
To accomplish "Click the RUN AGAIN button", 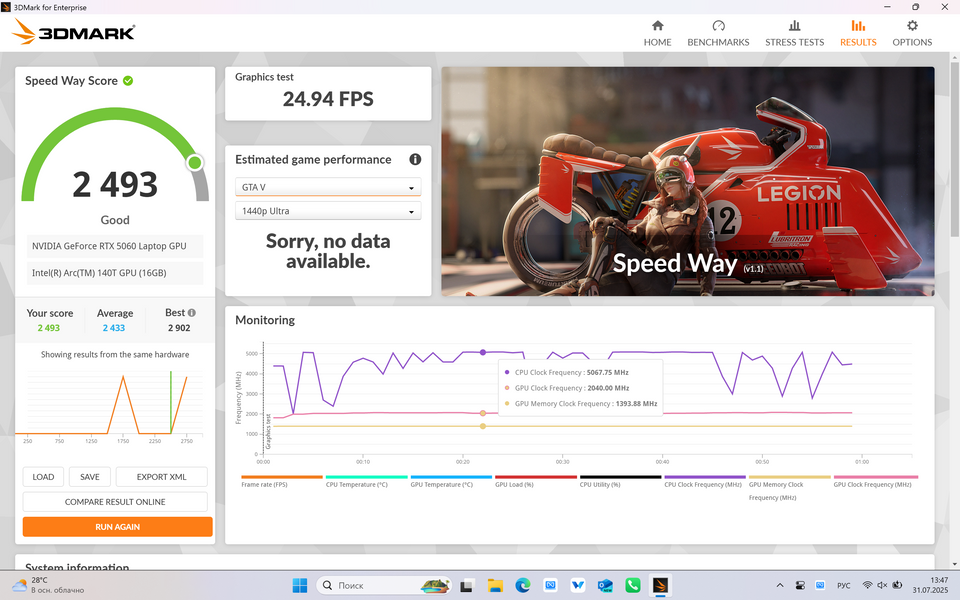I will click(x=118, y=527).
